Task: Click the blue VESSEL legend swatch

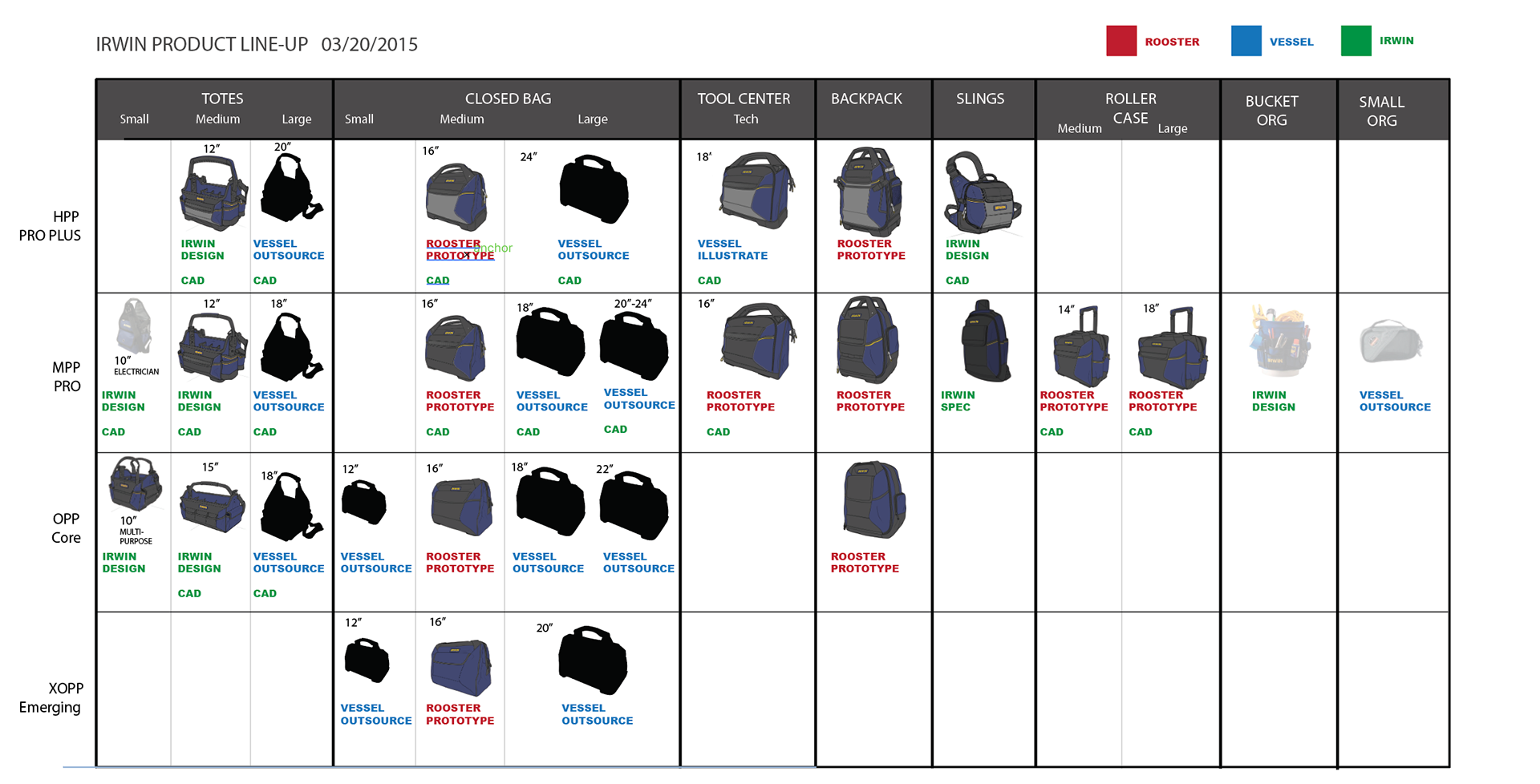Action: pyautogui.click(x=1246, y=41)
